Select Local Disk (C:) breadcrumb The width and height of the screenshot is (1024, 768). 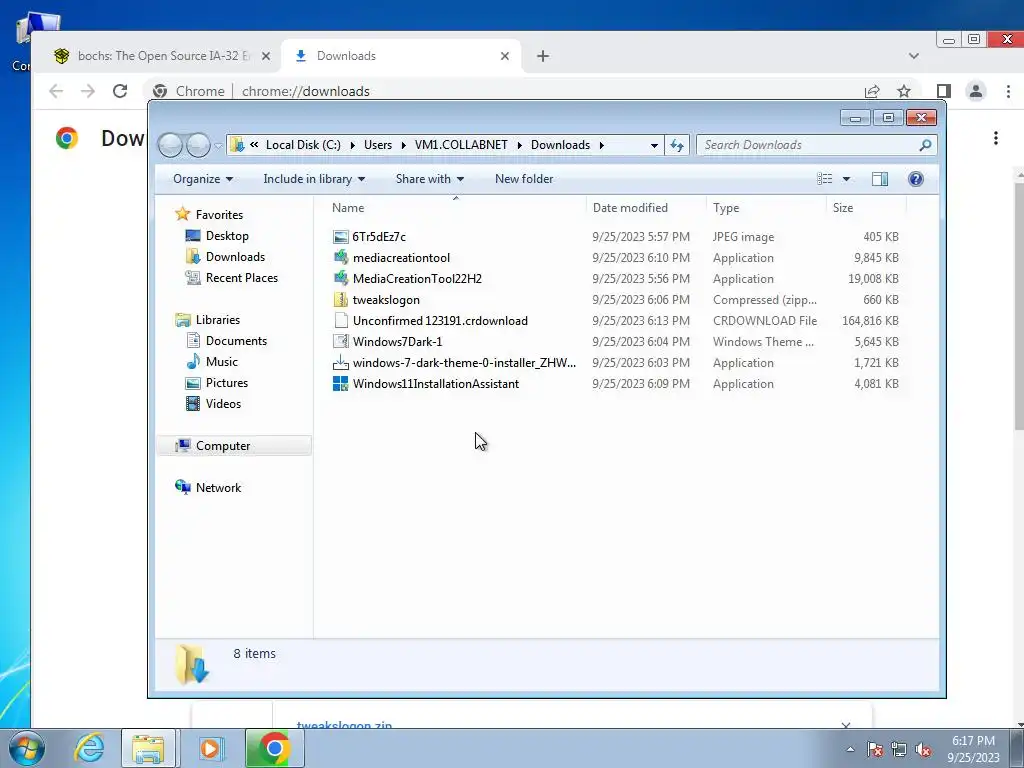pos(303,145)
